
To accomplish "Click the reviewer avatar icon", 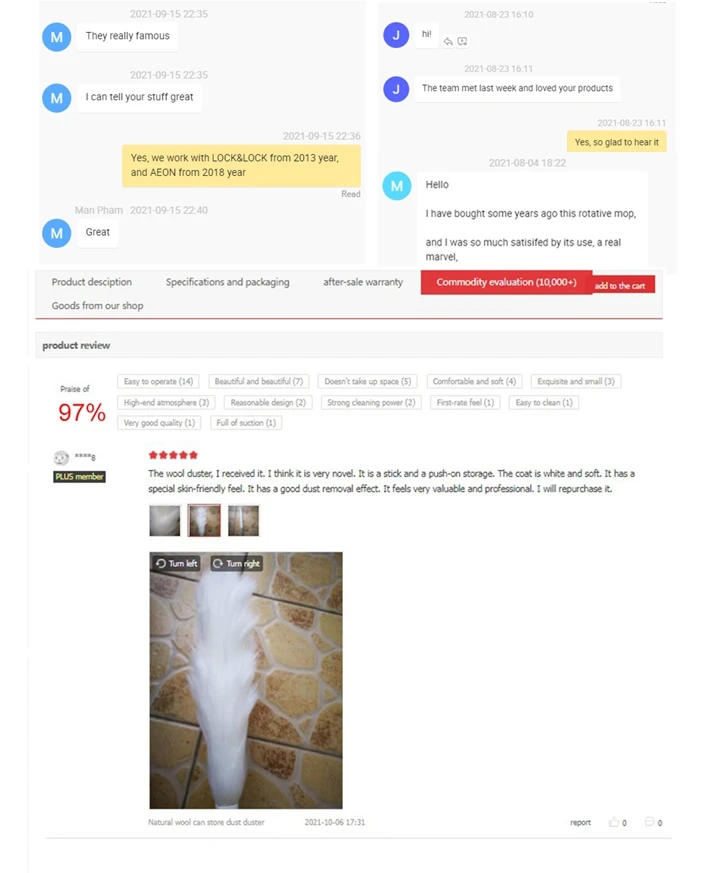I will pos(61,458).
